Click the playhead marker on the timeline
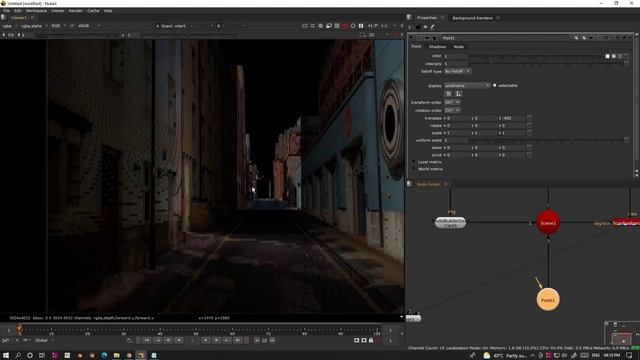Screen dimensions: 640x360 (20, 329)
